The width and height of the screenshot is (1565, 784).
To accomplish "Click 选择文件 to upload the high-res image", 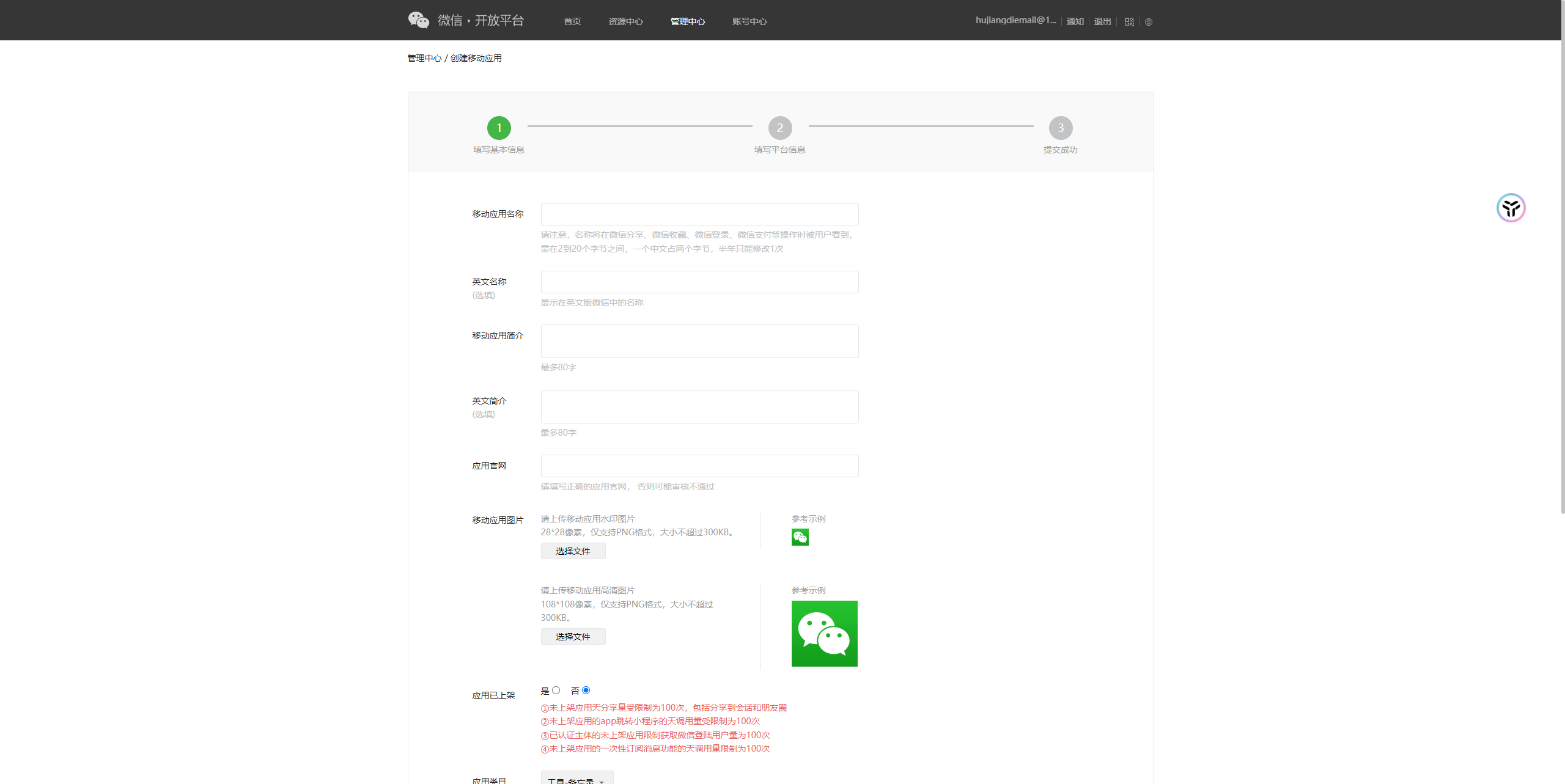I will point(572,636).
